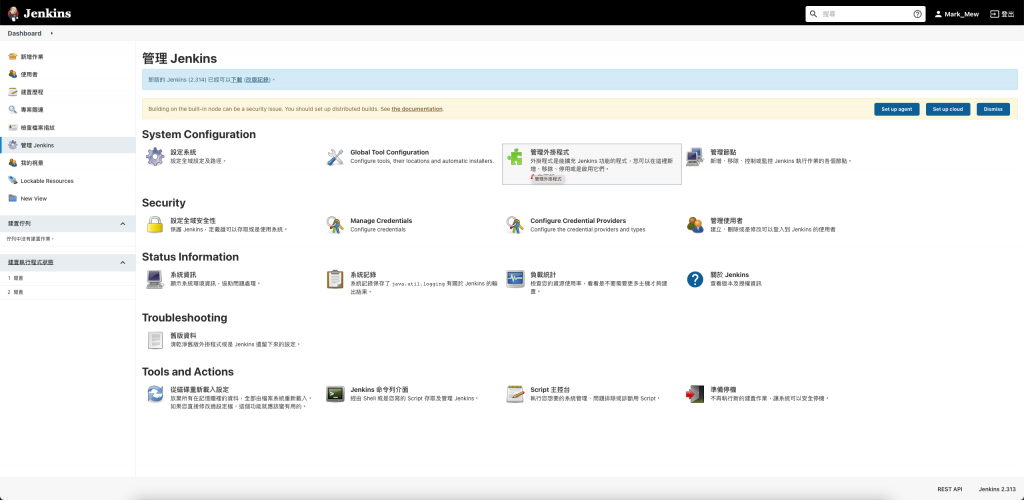1024x500 pixels.
Task: Click the Jenkins 命令列介面 title
Action: (x=379, y=390)
